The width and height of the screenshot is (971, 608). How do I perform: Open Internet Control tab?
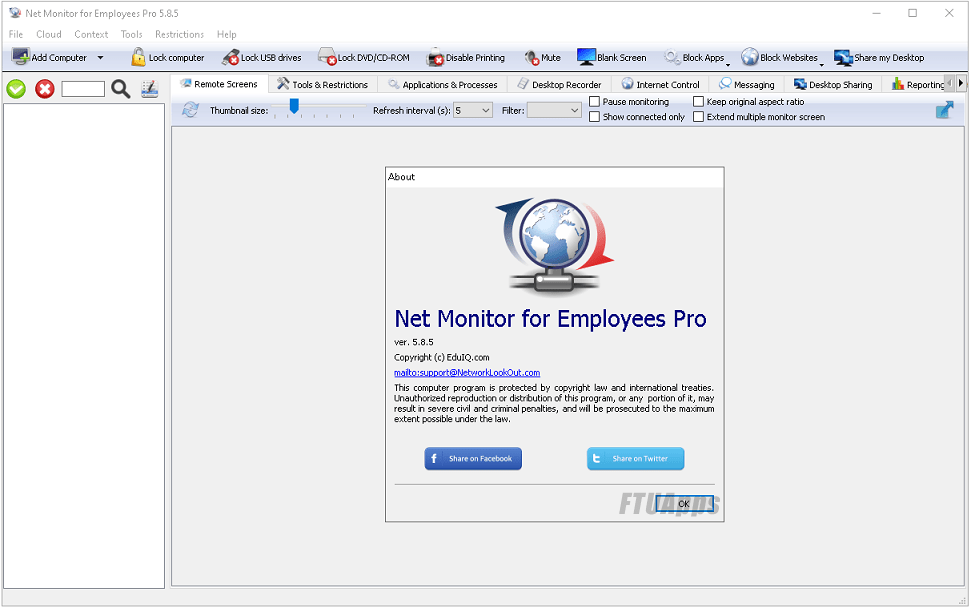click(661, 84)
